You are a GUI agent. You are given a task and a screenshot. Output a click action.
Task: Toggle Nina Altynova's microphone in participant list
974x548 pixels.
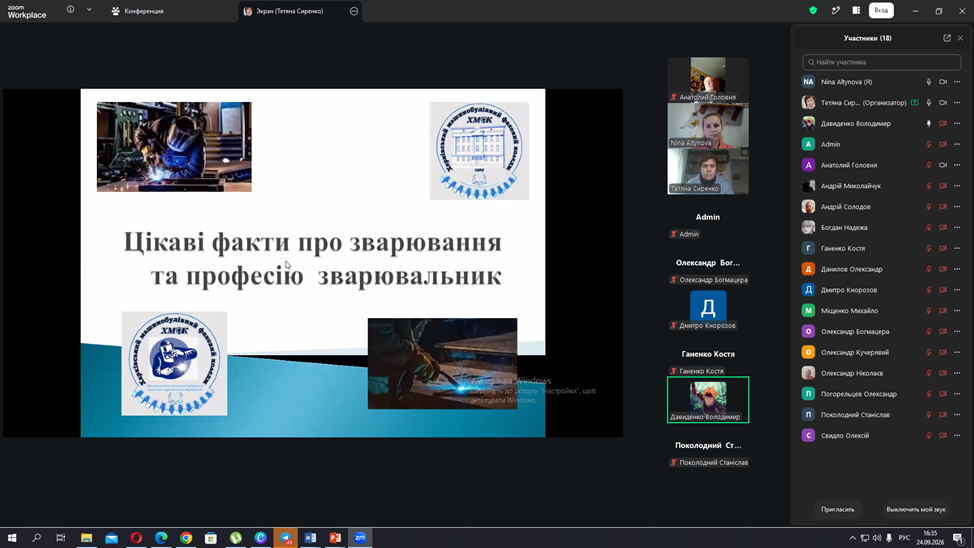(929, 82)
